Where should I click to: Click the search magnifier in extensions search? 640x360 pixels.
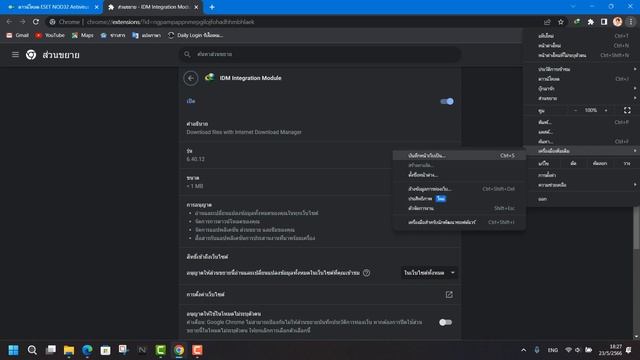(x=187, y=54)
